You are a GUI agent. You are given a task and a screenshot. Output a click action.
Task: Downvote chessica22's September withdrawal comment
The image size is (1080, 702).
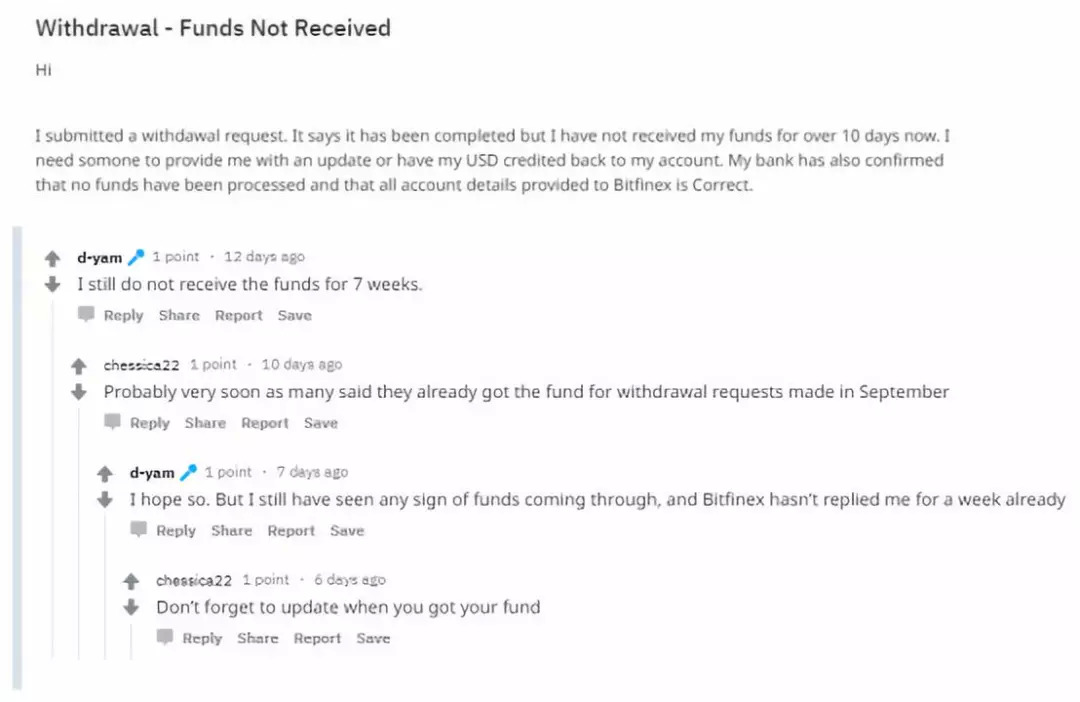(x=79, y=392)
